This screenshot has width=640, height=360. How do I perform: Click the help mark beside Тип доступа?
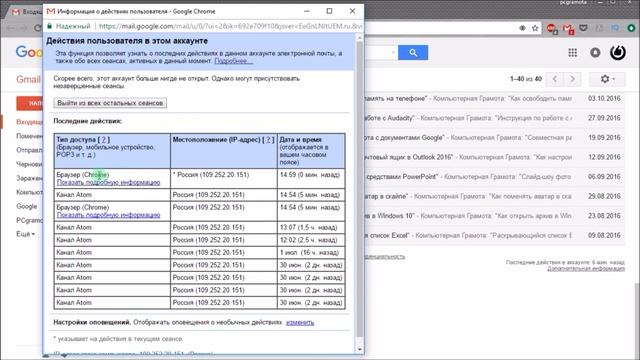(x=104, y=140)
